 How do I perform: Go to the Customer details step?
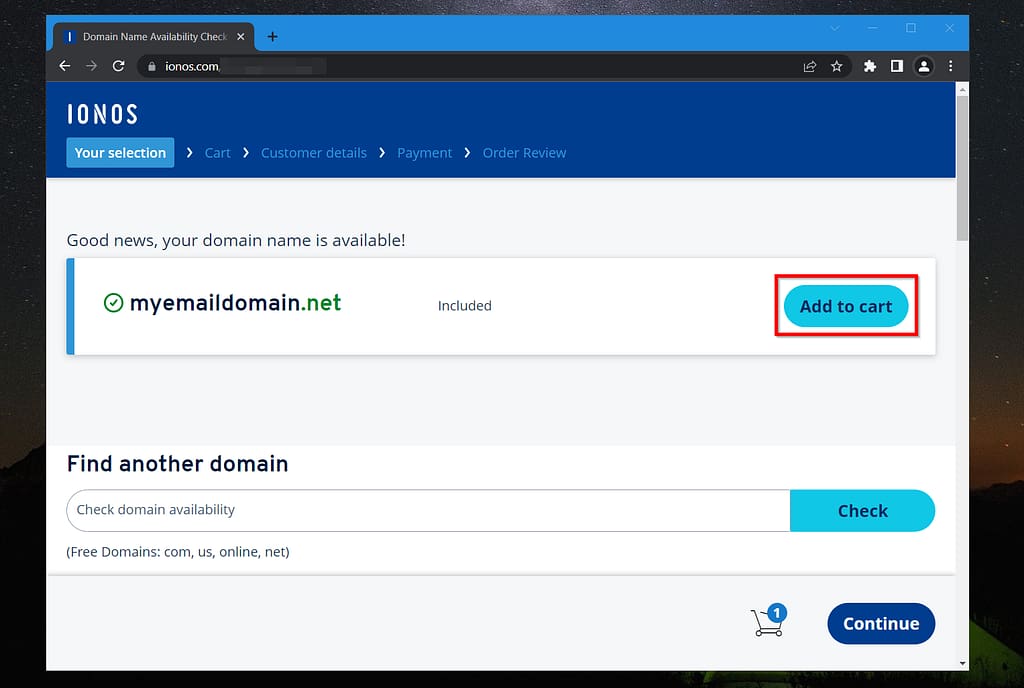(x=313, y=153)
